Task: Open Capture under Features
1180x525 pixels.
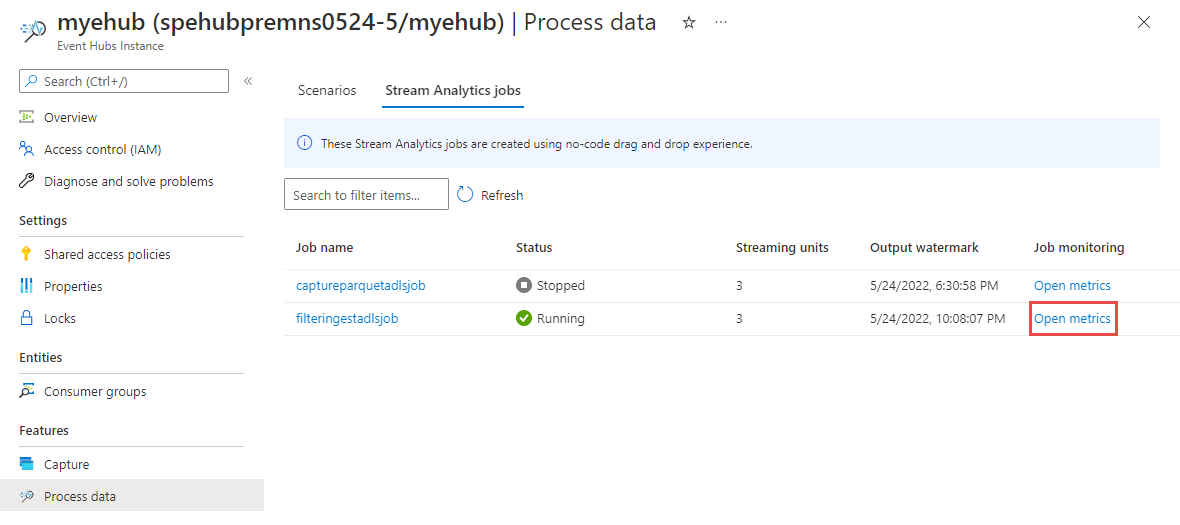Action: (x=66, y=464)
